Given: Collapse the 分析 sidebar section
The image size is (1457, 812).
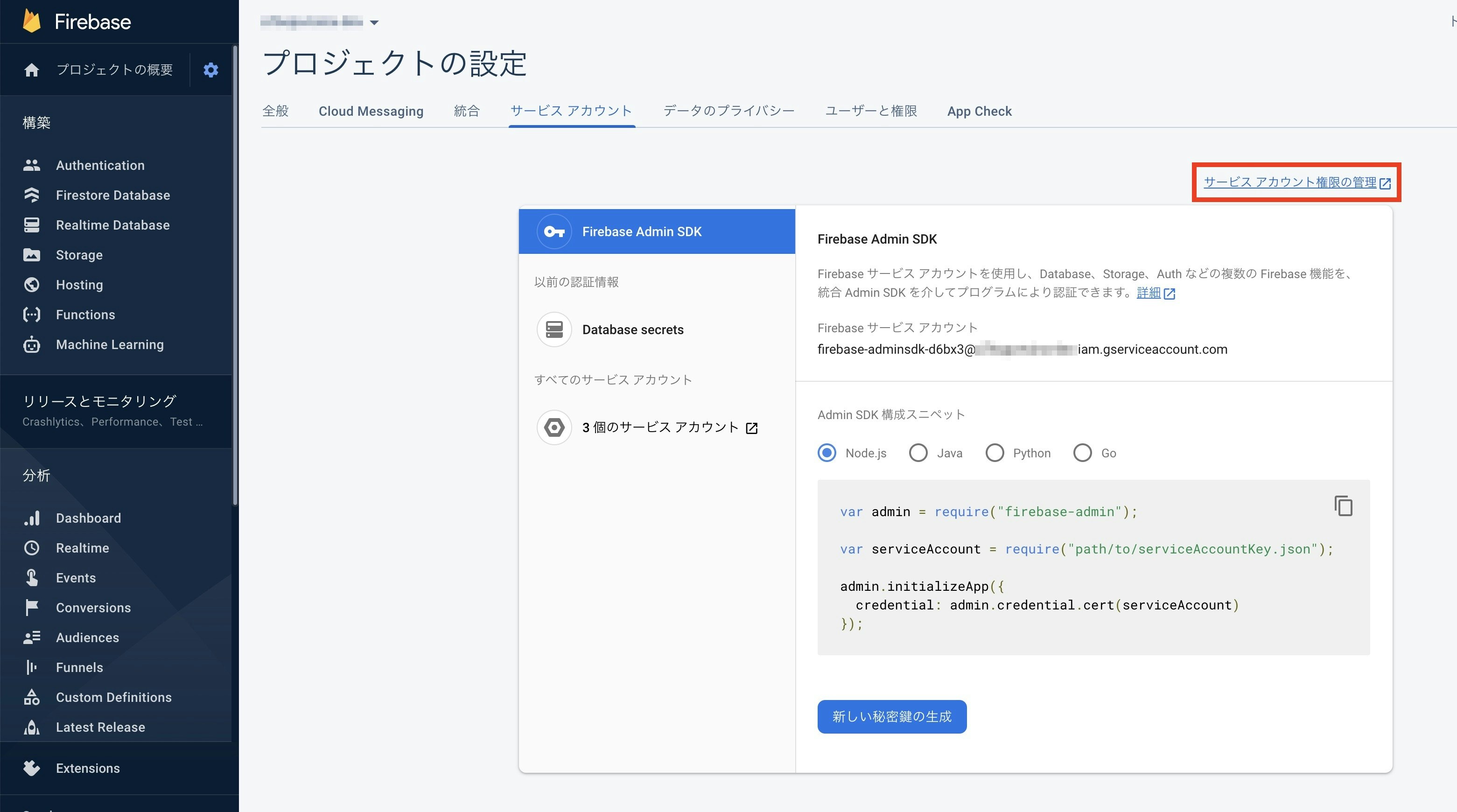Looking at the screenshot, I should (x=37, y=475).
